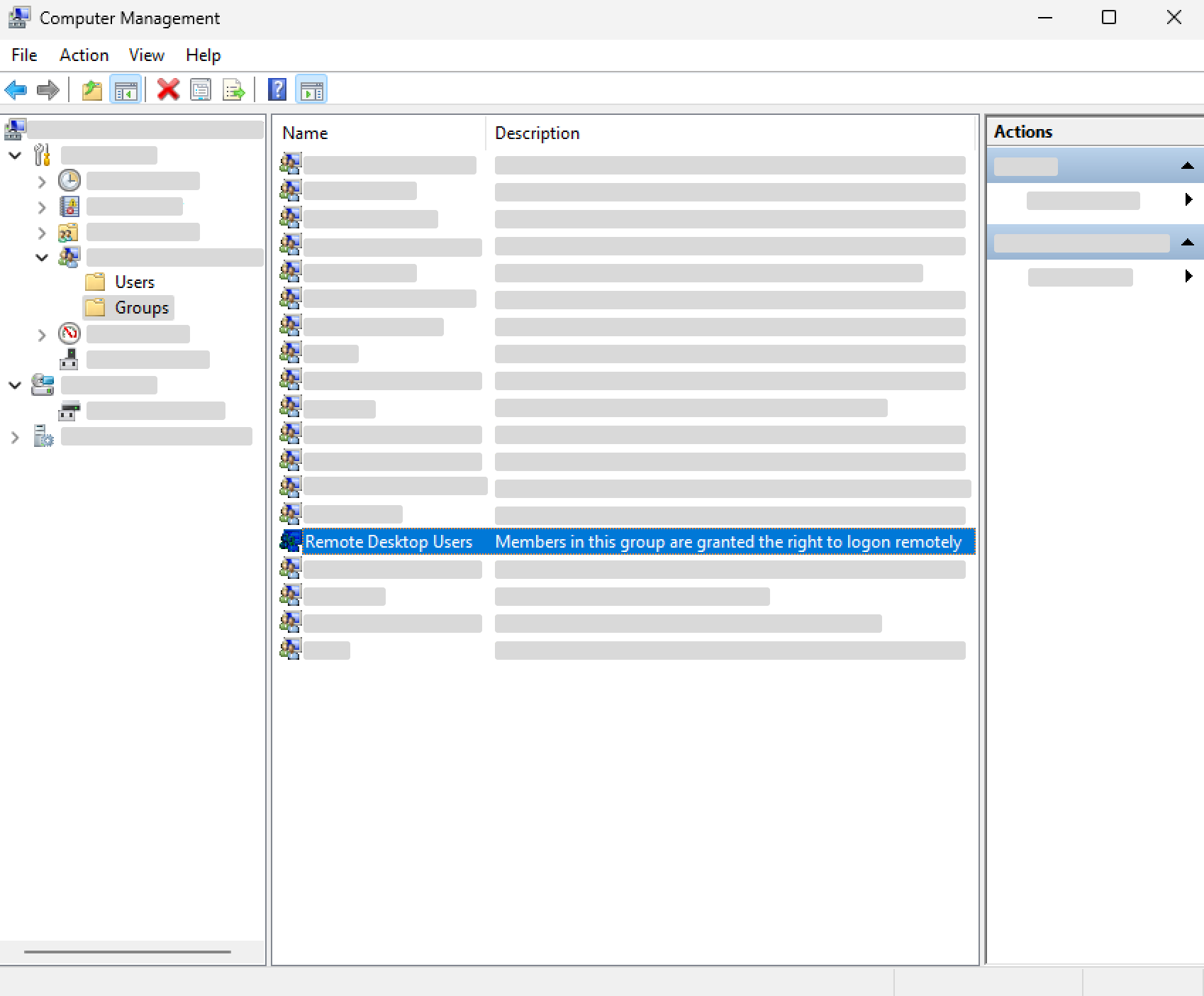Go up one level with folder icon
This screenshot has width=1204, height=996.
92,90
